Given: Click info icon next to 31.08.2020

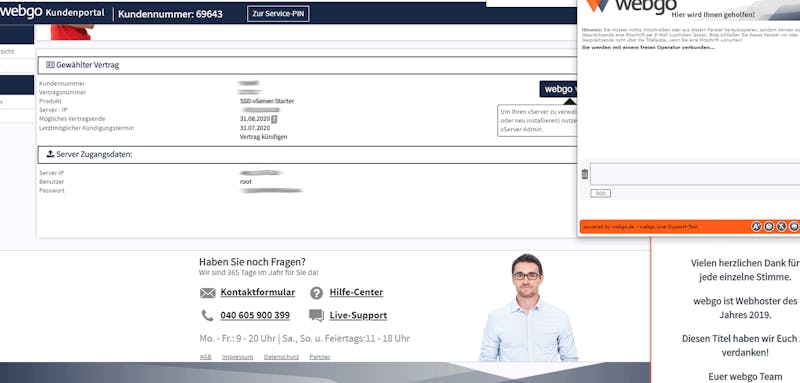Looking at the screenshot, I should pyautogui.click(x=274, y=119).
